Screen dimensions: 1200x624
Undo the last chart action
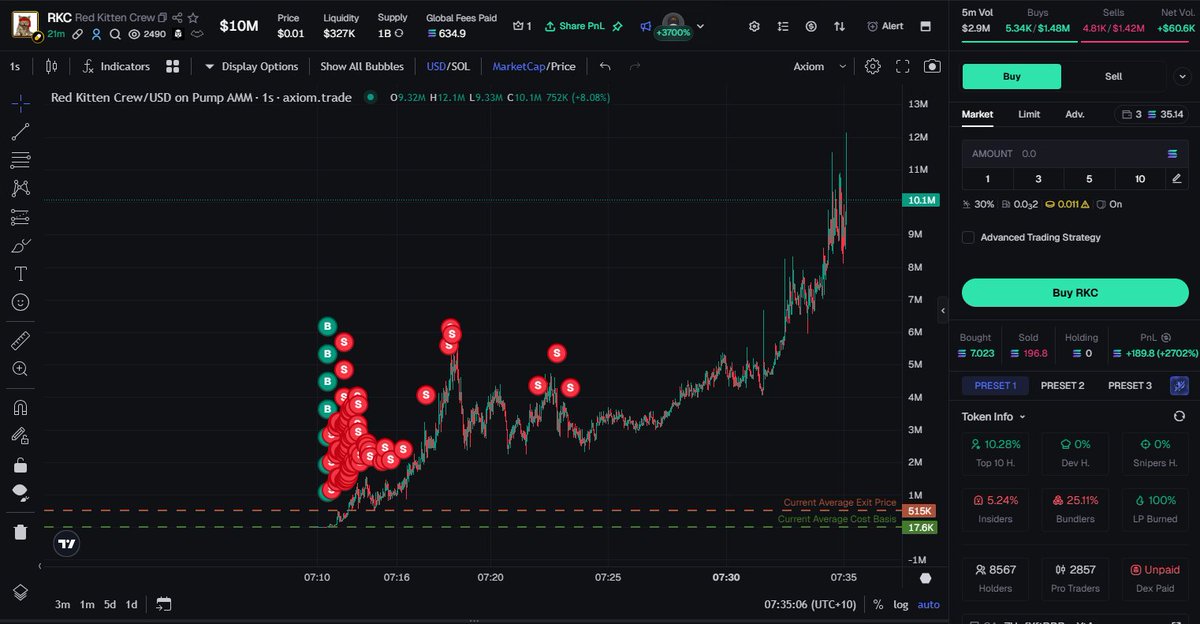click(605, 66)
